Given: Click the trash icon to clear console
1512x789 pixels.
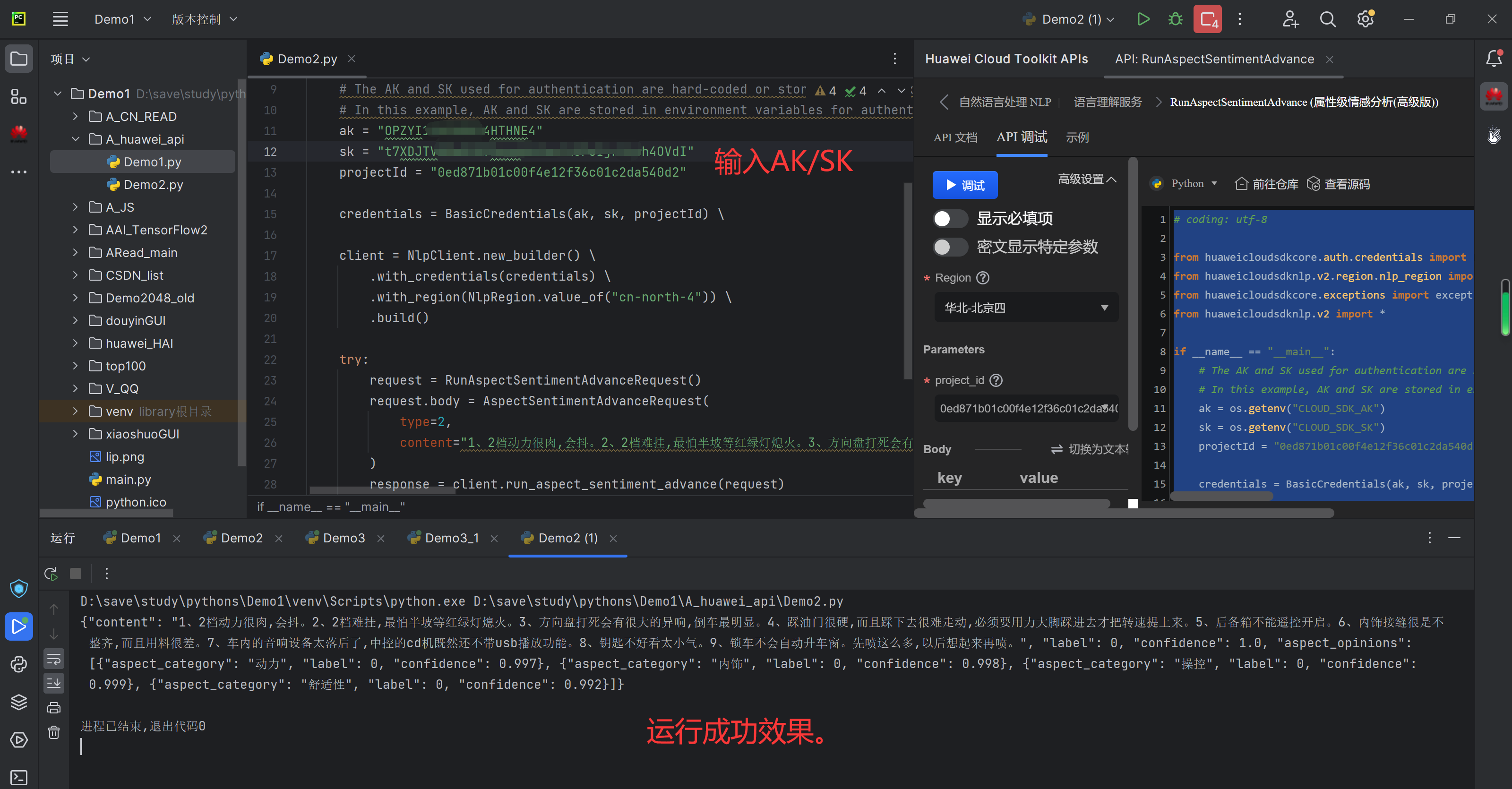Looking at the screenshot, I should pos(53,732).
